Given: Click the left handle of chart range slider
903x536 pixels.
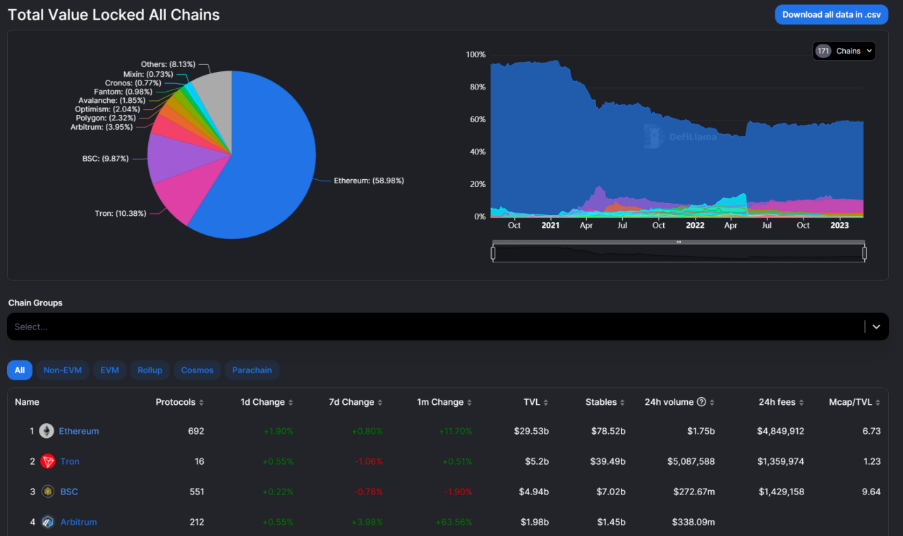Looking at the screenshot, I should pos(493,253).
